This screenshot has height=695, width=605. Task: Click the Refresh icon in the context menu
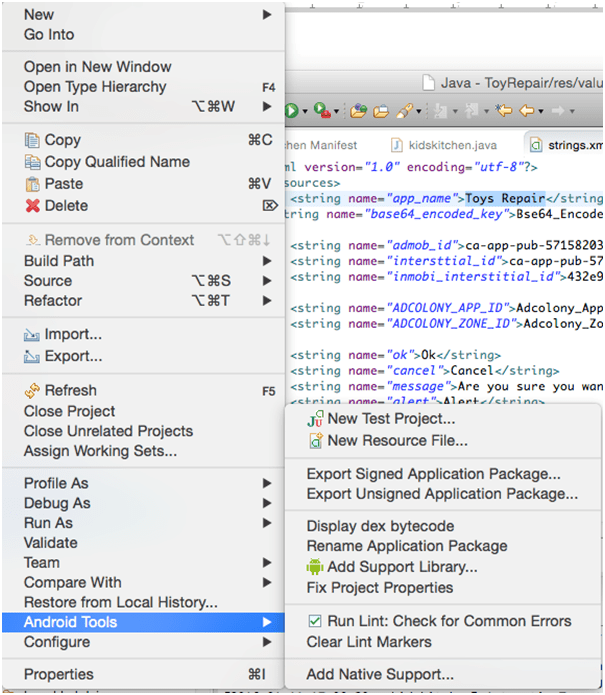(x=33, y=390)
